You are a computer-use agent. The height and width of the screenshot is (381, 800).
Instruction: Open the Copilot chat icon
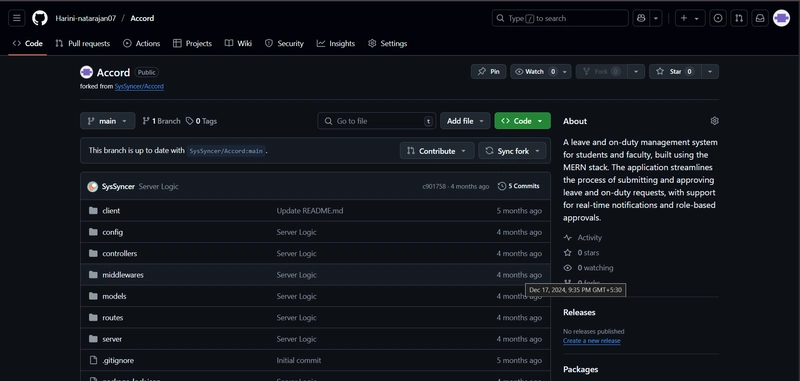[641, 18]
